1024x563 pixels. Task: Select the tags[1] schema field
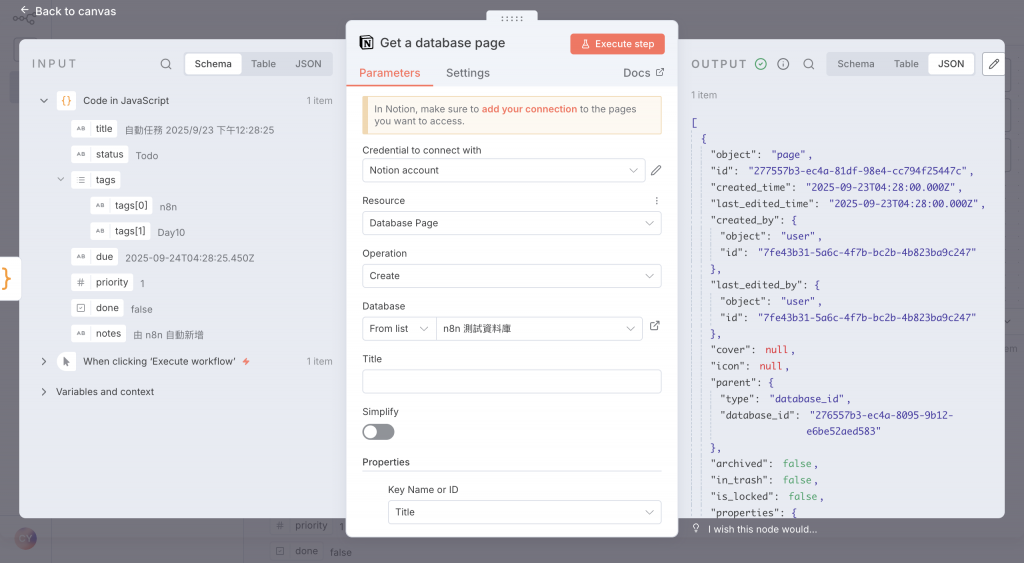120,231
